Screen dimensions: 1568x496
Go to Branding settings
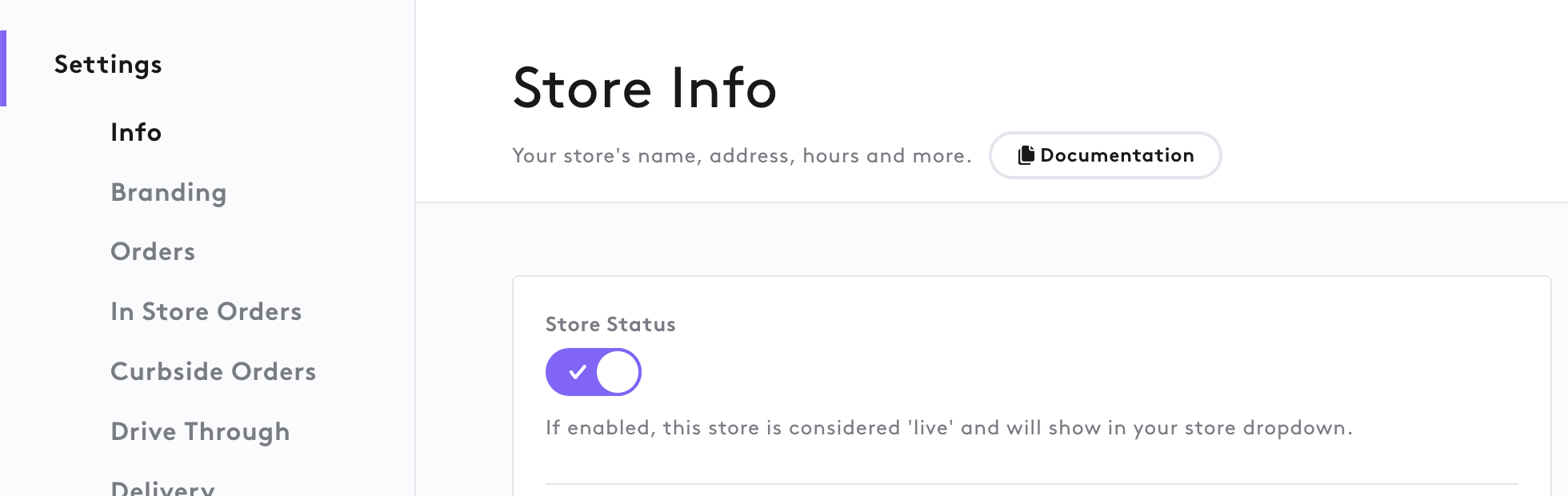pyautogui.click(x=169, y=193)
